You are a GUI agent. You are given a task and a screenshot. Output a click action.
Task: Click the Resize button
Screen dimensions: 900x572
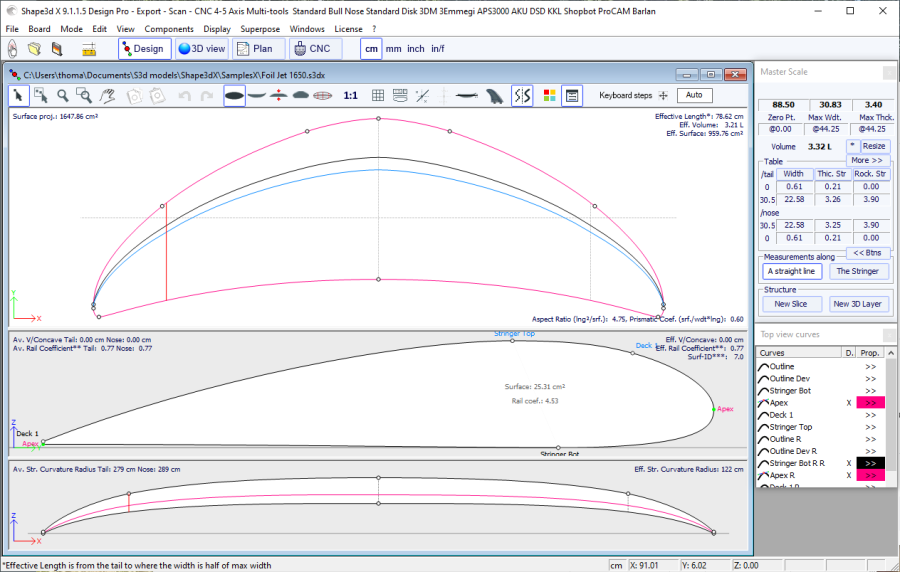[874, 146]
